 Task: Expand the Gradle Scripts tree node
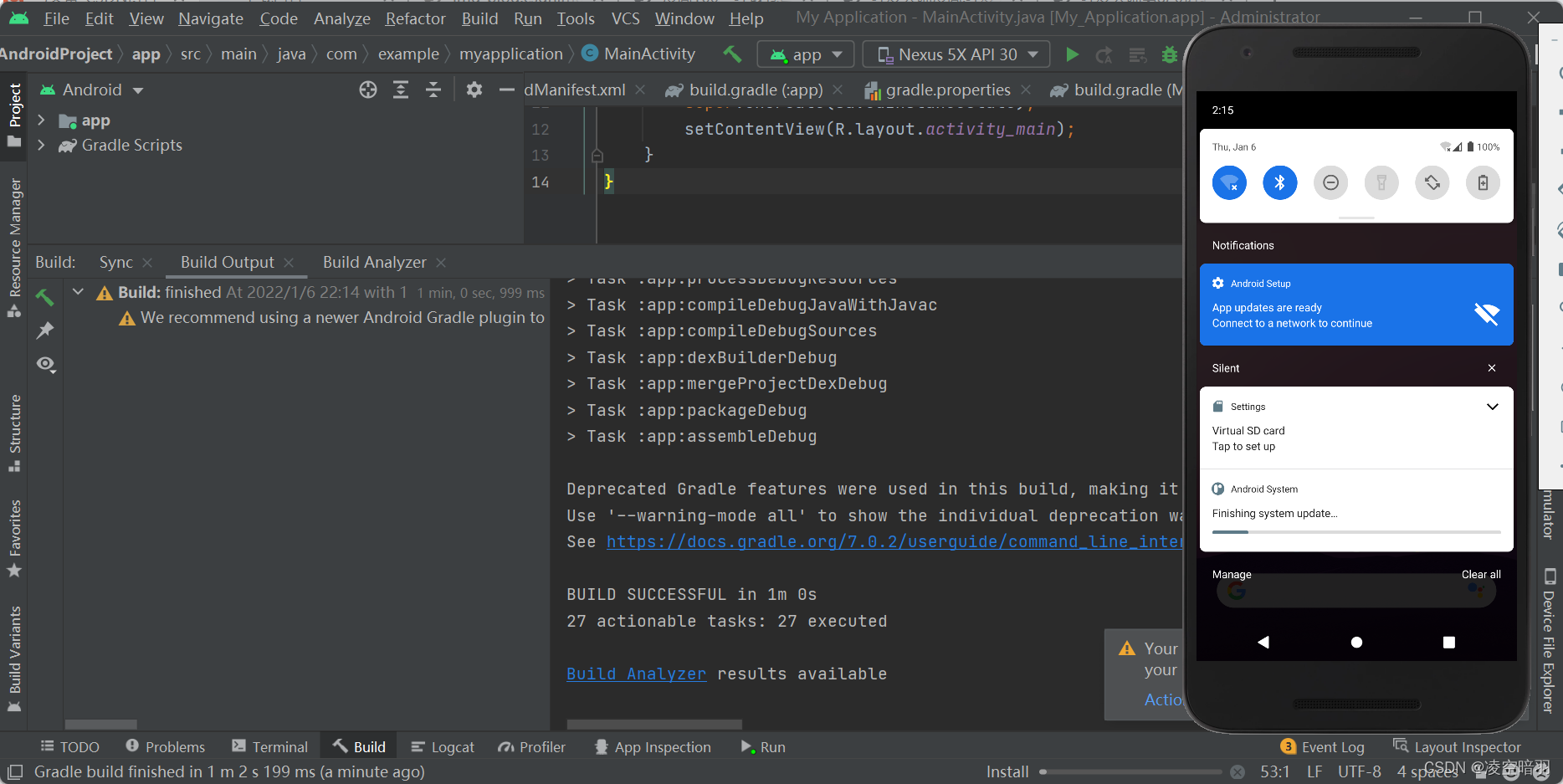41,145
